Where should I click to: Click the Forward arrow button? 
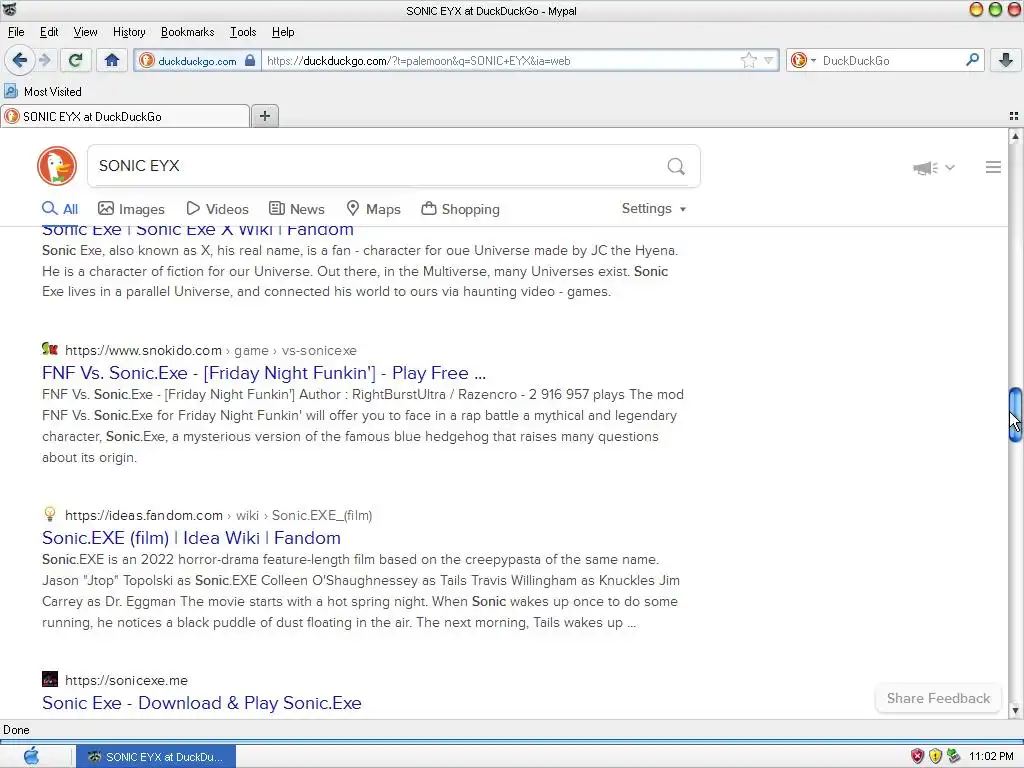click(45, 61)
